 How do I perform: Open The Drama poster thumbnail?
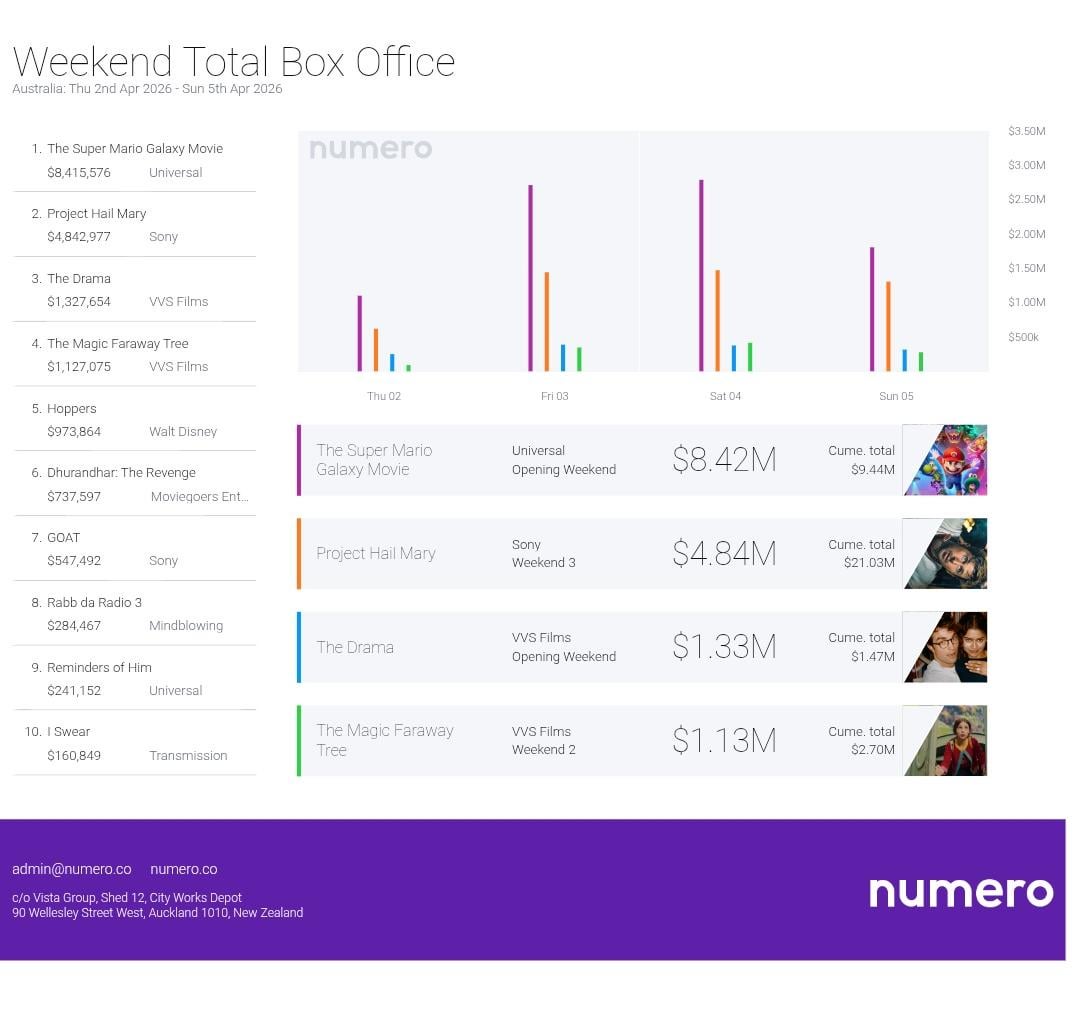coord(945,647)
